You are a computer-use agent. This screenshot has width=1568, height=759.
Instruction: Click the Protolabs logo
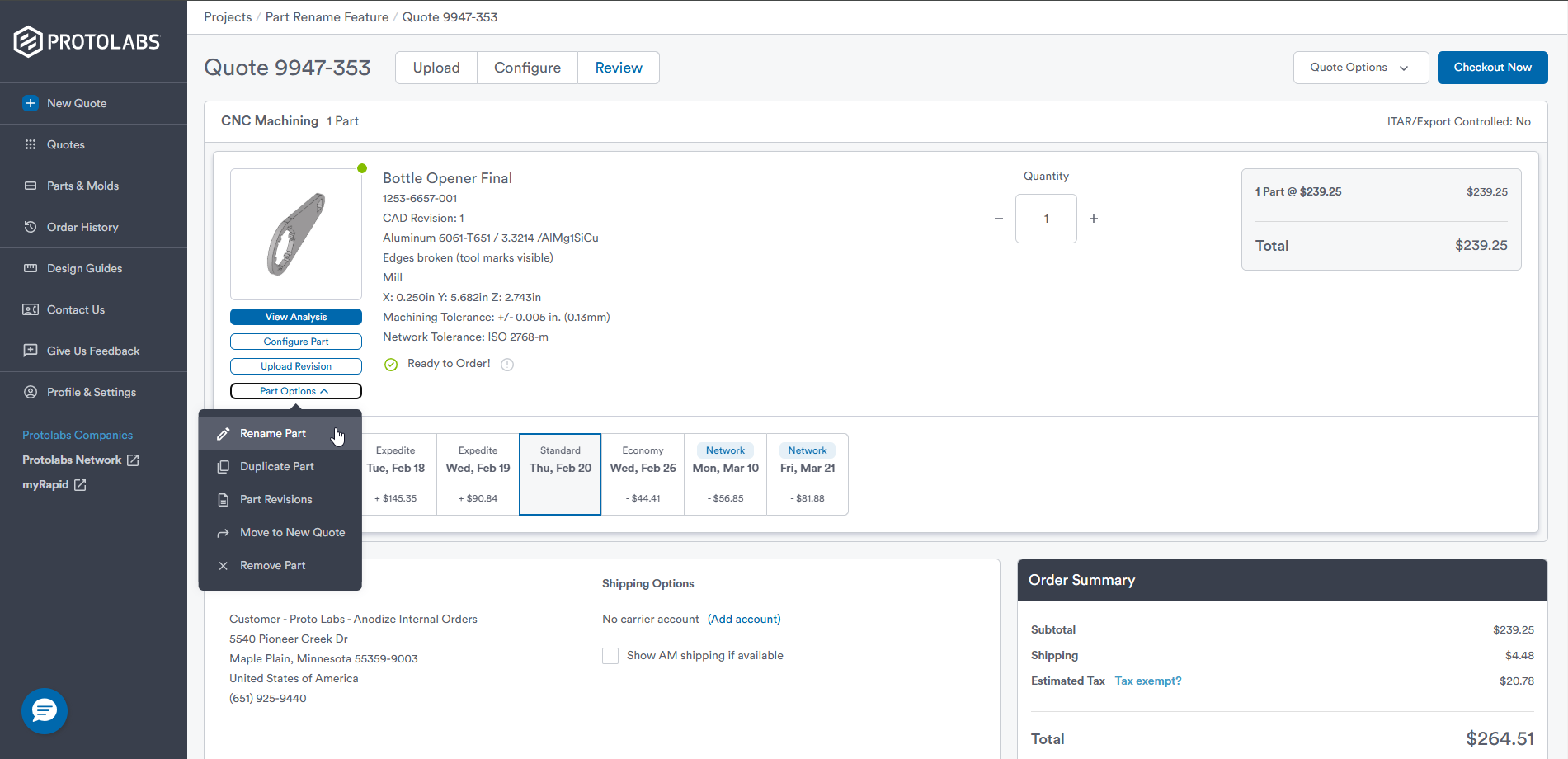click(87, 41)
